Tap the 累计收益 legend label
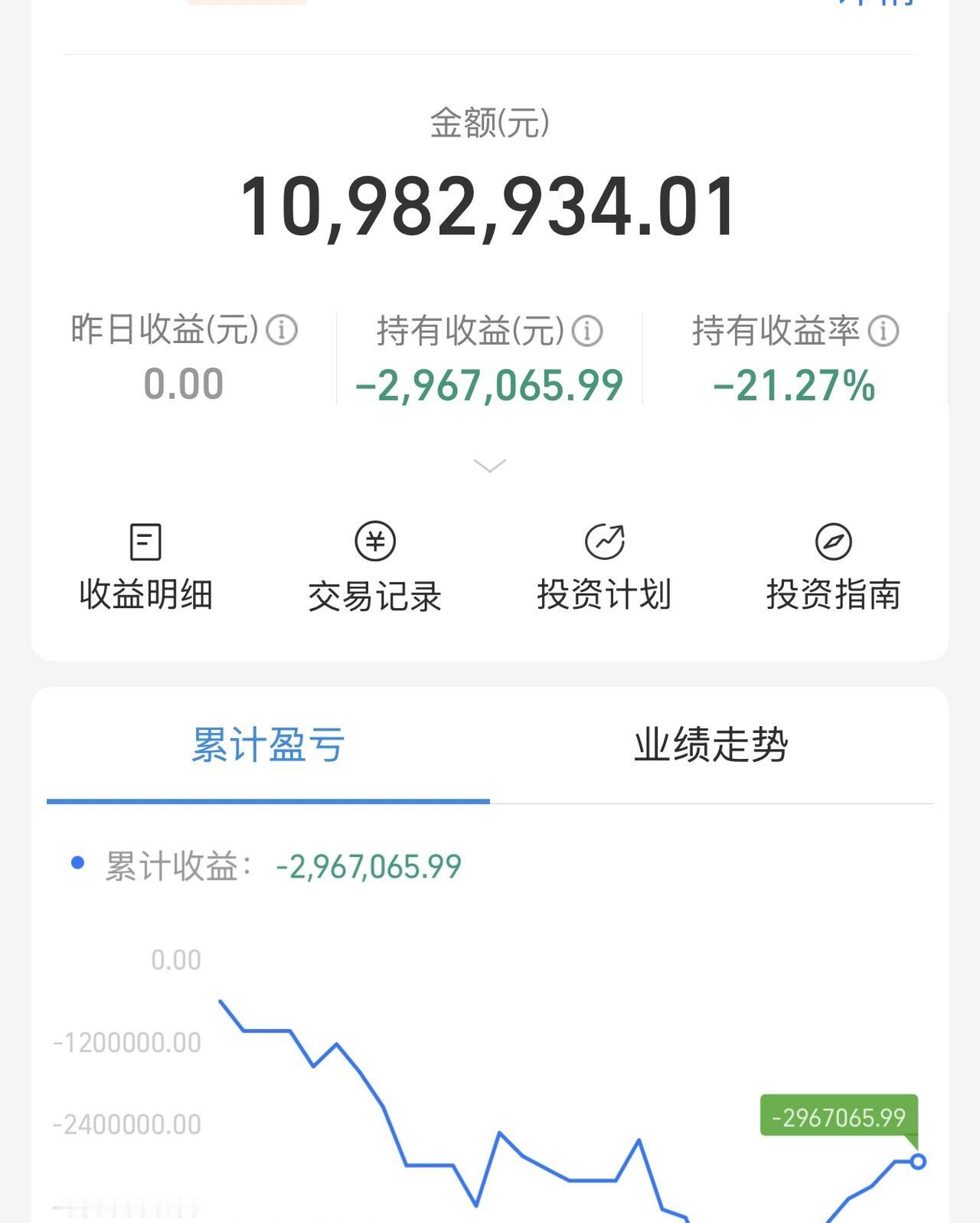 point(178,867)
